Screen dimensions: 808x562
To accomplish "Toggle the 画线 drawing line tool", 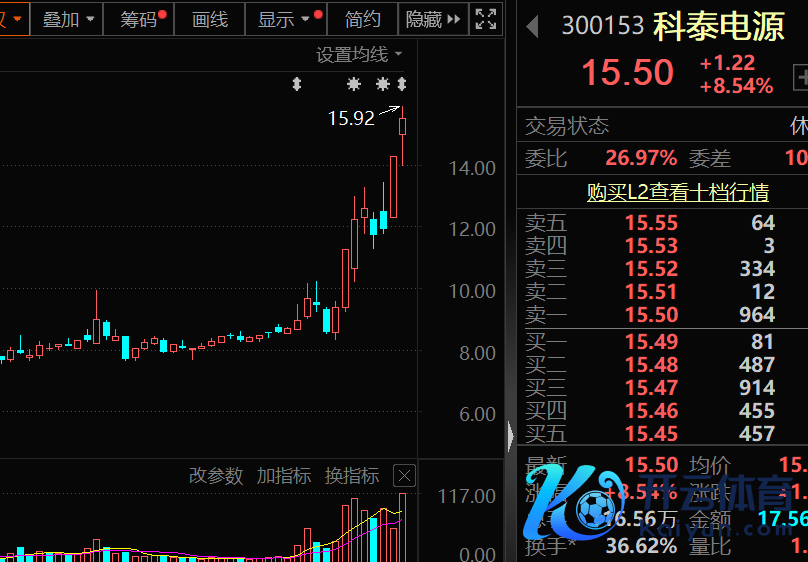I will 210,19.
